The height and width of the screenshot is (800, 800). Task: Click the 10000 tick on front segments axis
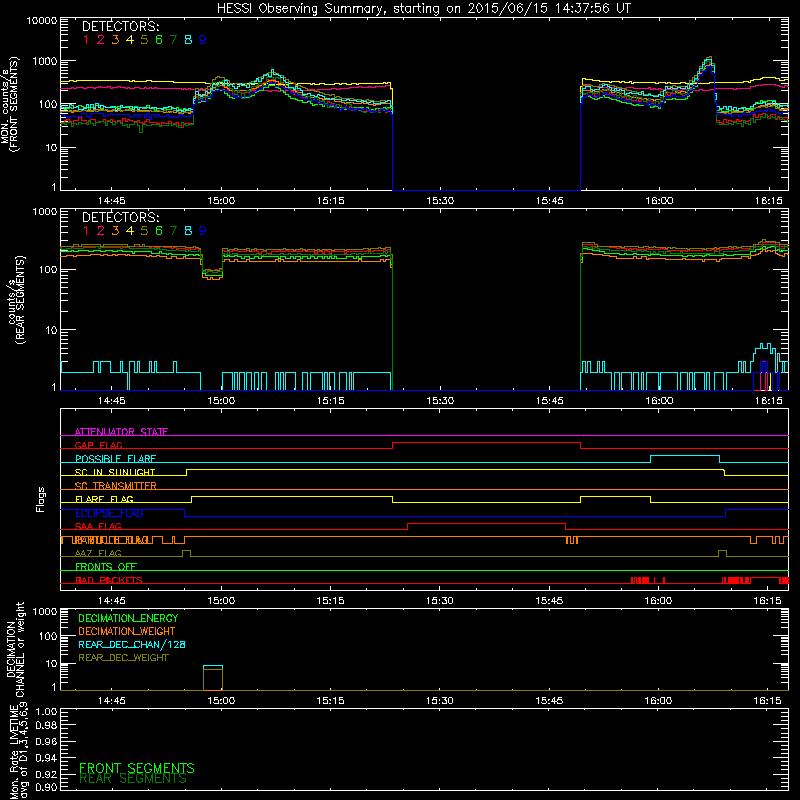click(41, 21)
